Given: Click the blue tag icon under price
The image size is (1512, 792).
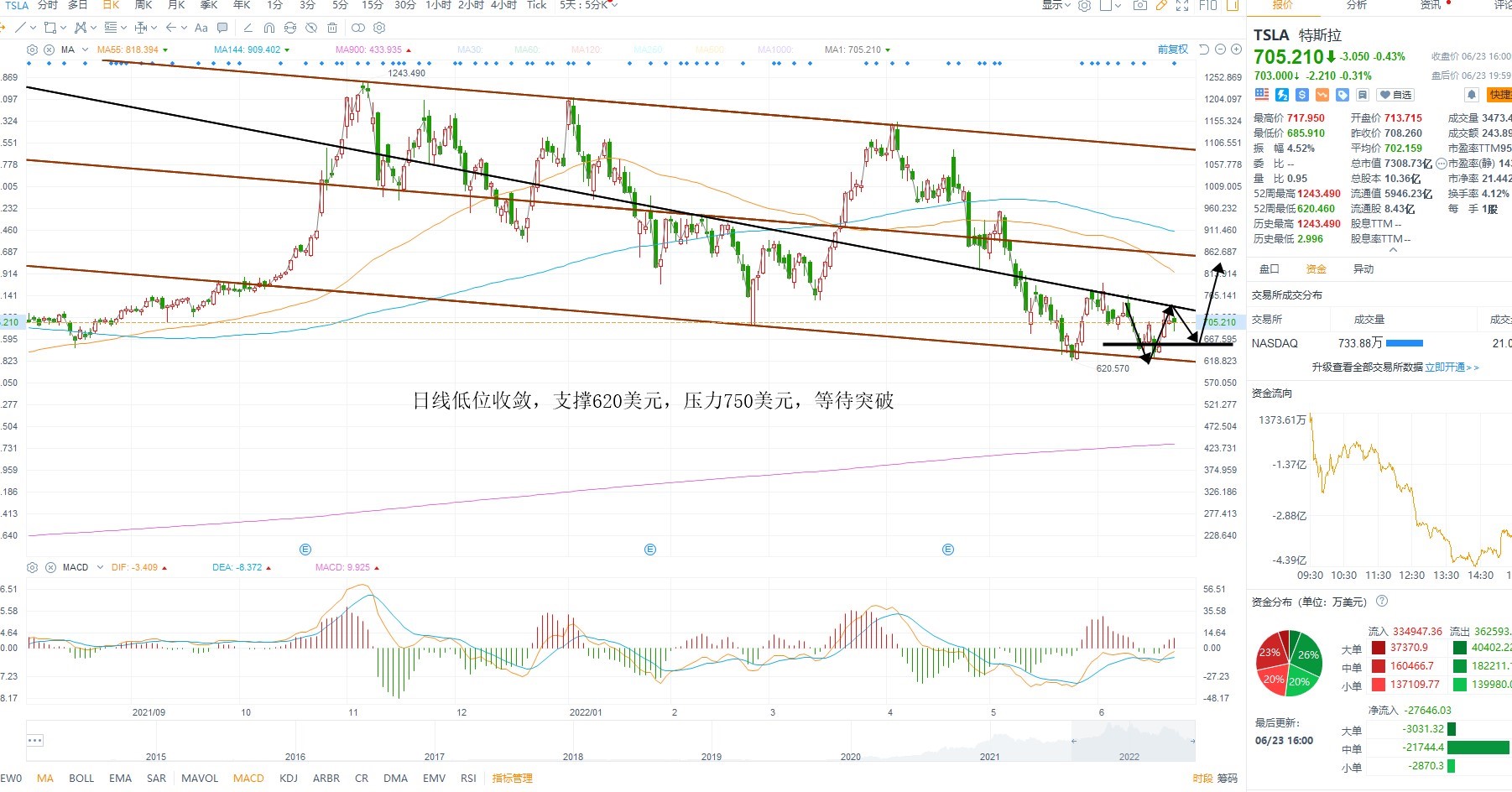Looking at the screenshot, I should click(1343, 95).
